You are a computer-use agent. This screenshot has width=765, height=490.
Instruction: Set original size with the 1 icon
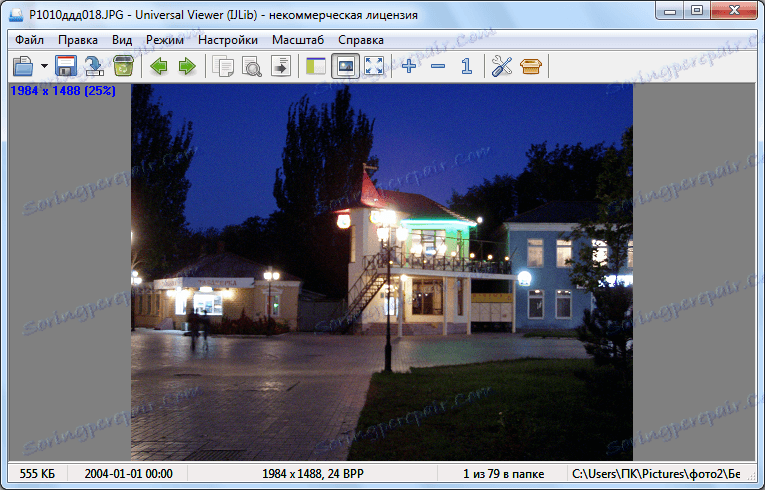(x=467, y=66)
